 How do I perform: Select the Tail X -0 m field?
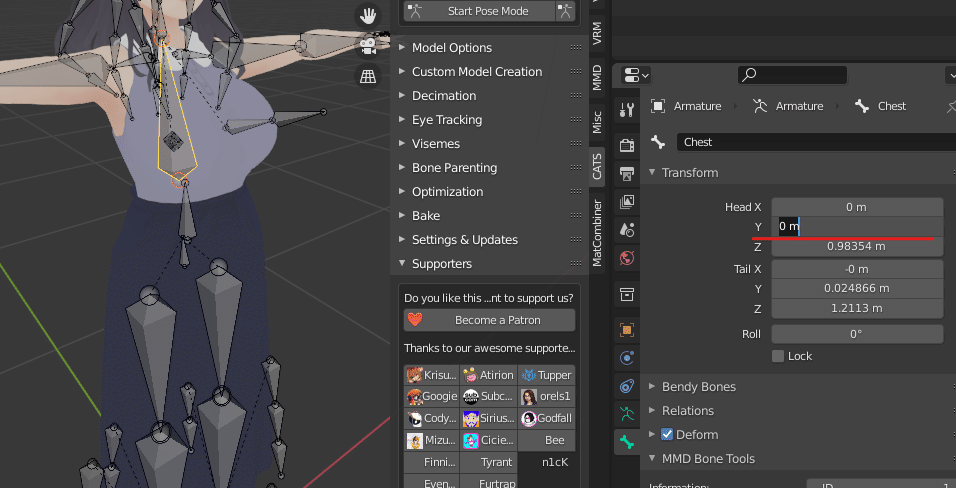(857, 269)
